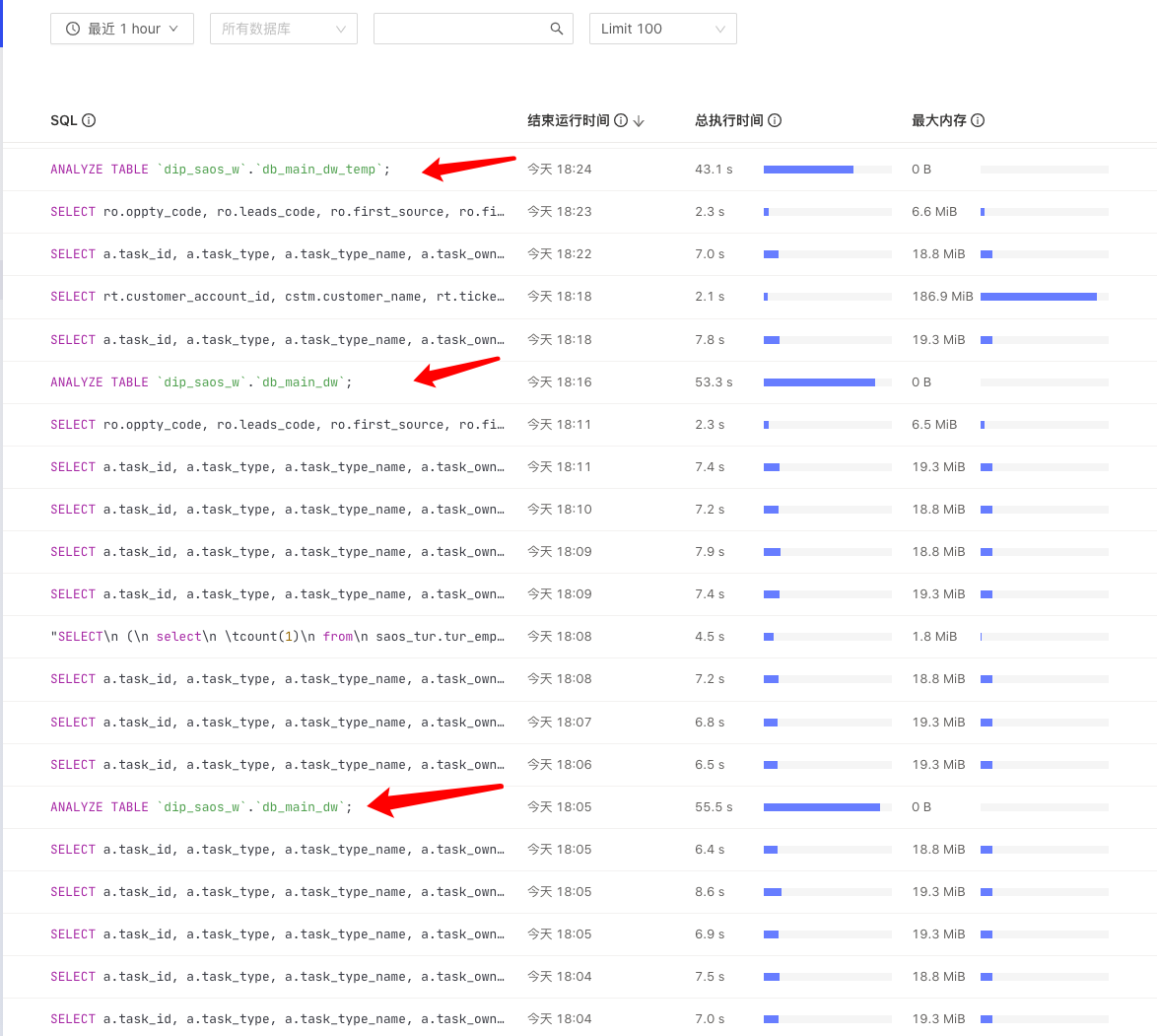Click the clock icon in time range selector

pos(73,29)
